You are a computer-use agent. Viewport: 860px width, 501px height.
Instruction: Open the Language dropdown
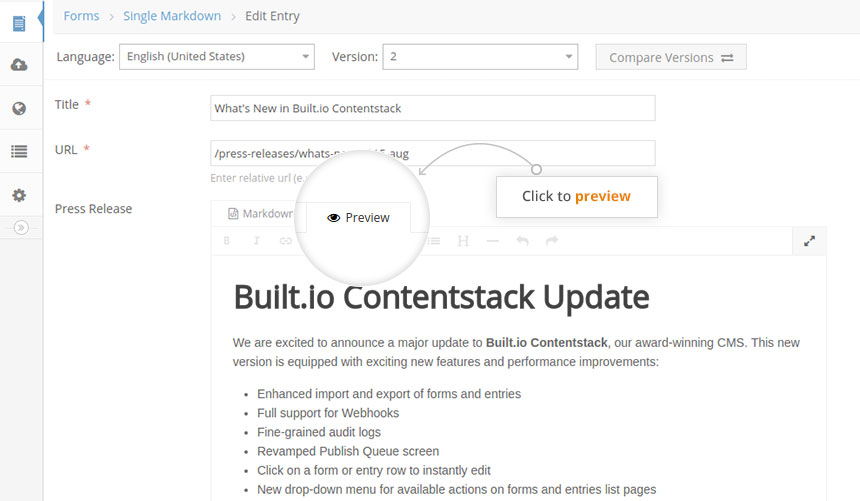click(217, 57)
